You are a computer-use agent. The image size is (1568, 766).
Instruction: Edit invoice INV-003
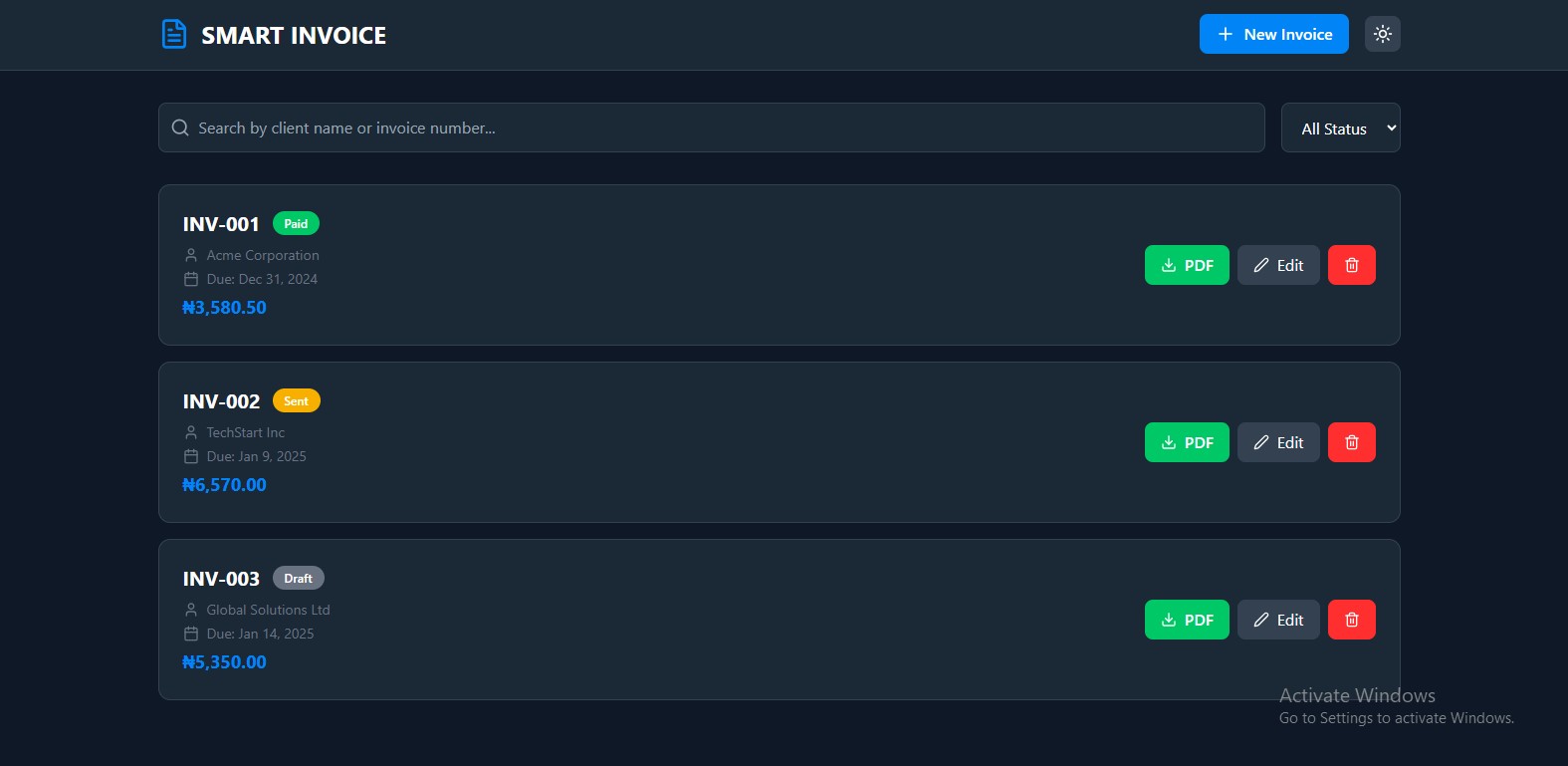point(1278,620)
